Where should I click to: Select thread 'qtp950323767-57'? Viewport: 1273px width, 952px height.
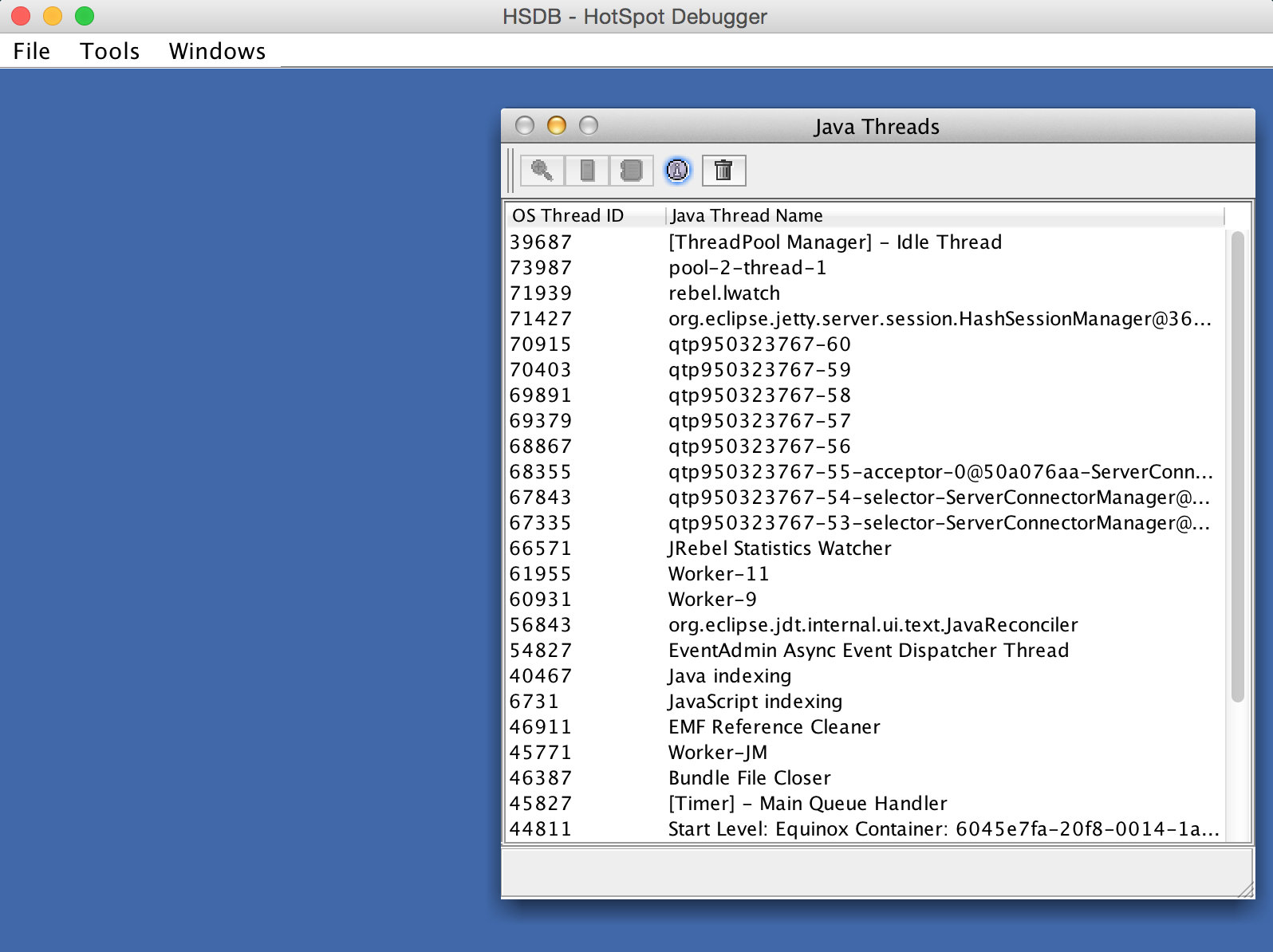click(x=866, y=421)
